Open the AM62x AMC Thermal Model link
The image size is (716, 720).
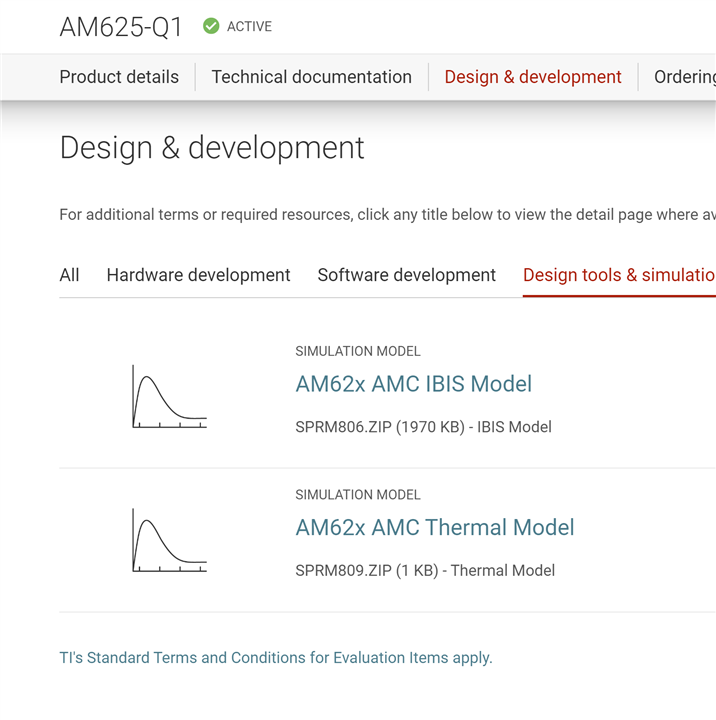point(434,527)
